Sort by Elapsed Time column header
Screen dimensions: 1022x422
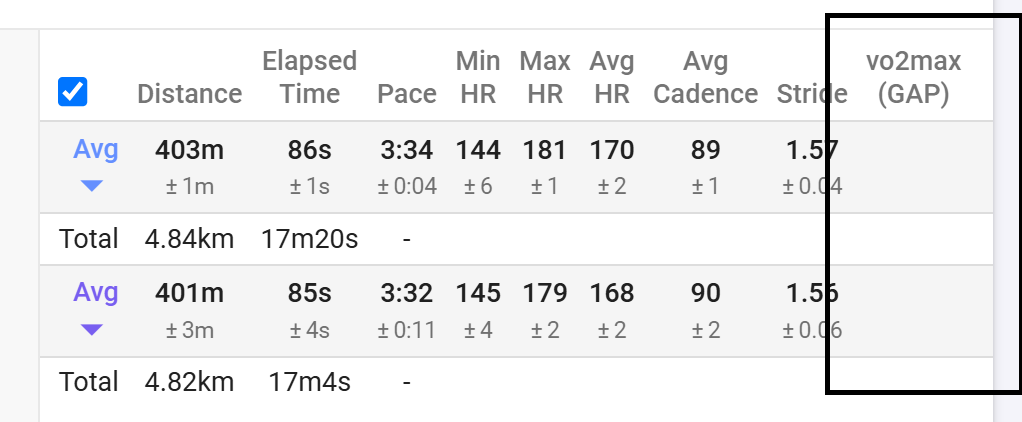point(310,78)
